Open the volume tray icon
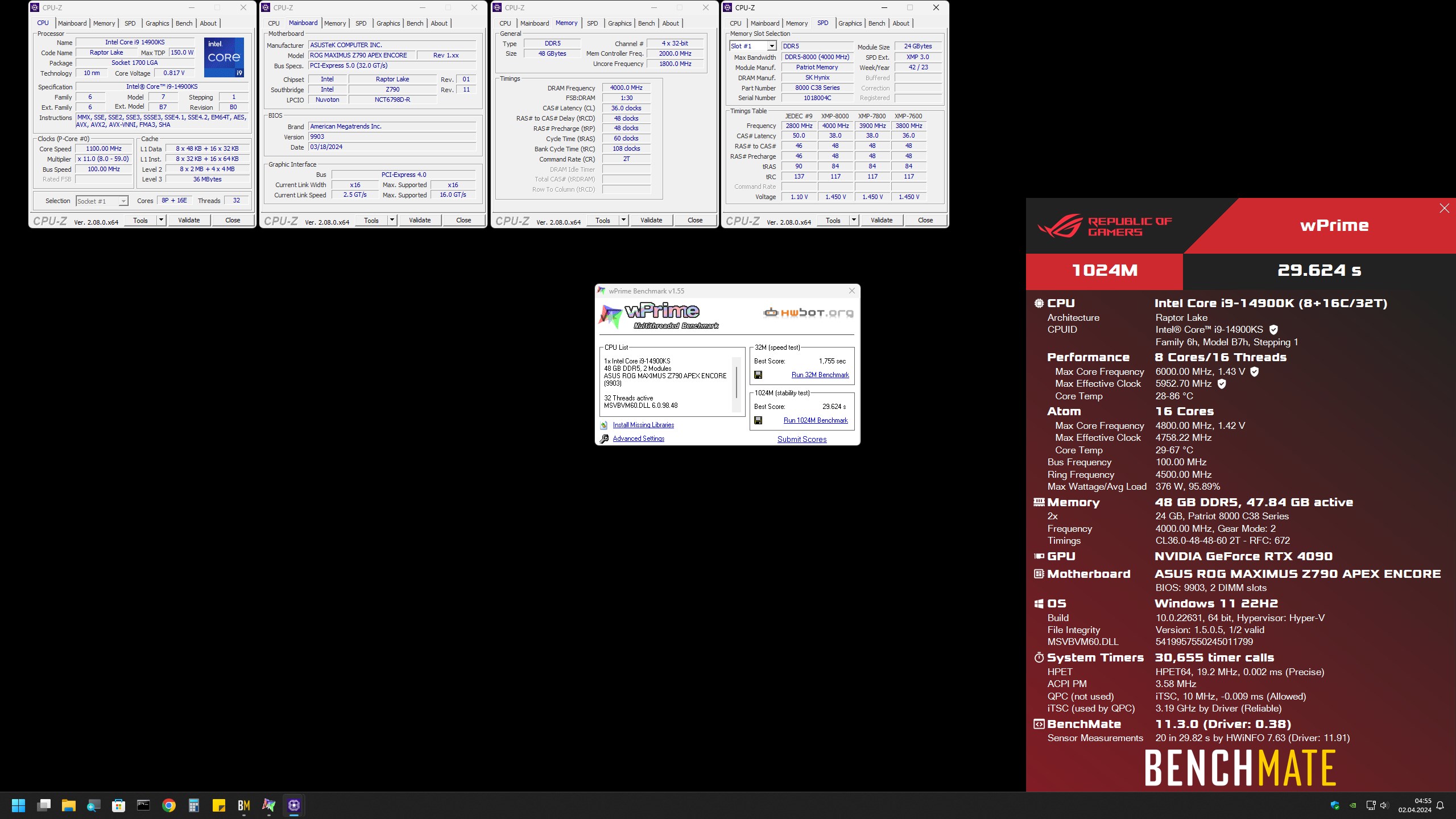1456x819 pixels. [1384, 805]
